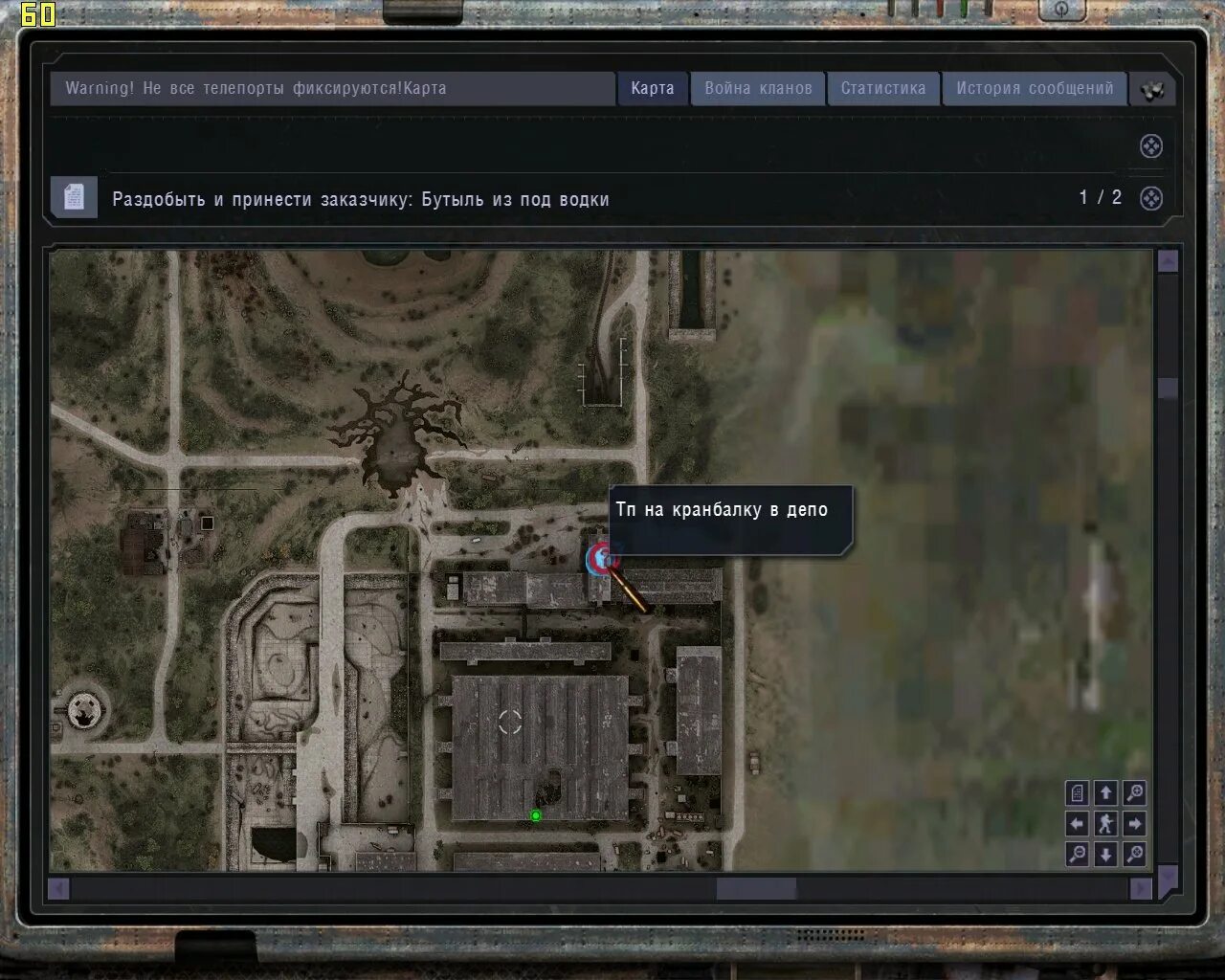1225x980 pixels.
Task: Switch to the Карта tab
Action: [x=652, y=88]
